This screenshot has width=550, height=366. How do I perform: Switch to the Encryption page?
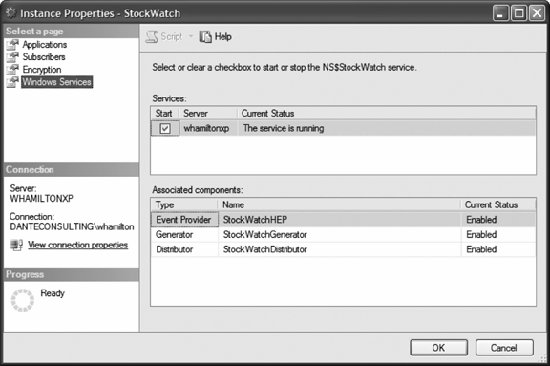click(42, 69)
